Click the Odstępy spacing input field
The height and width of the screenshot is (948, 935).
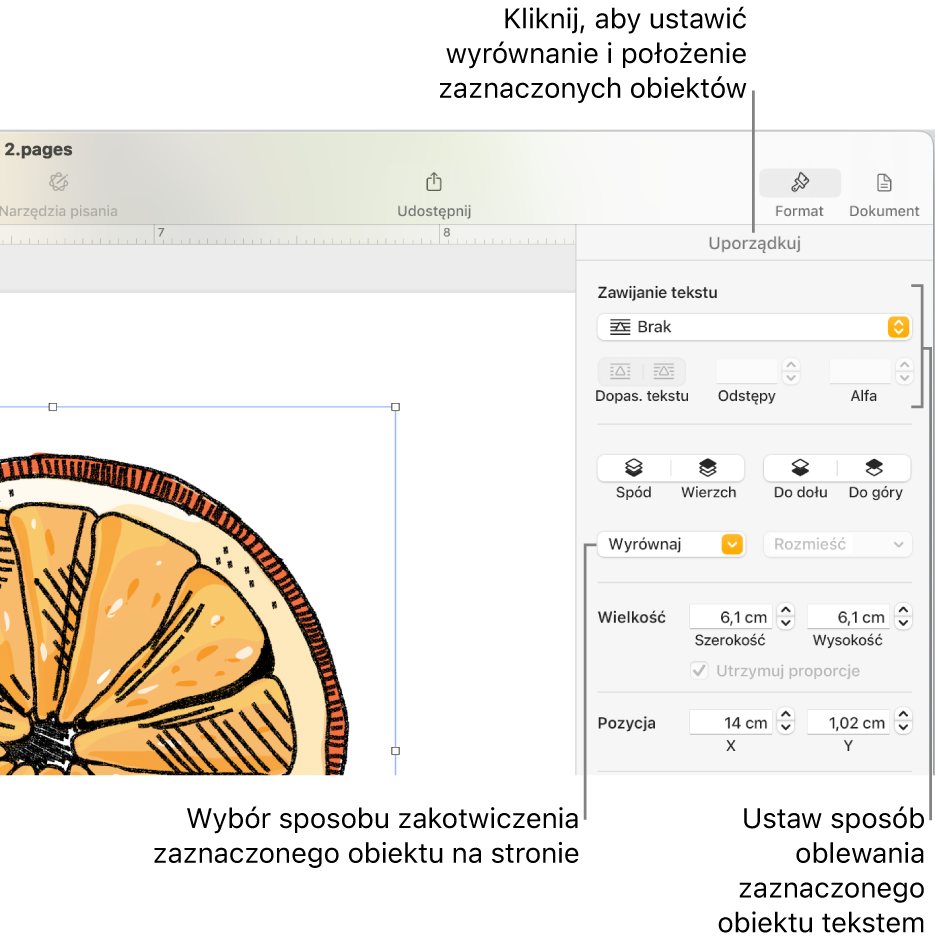[747, 371]
